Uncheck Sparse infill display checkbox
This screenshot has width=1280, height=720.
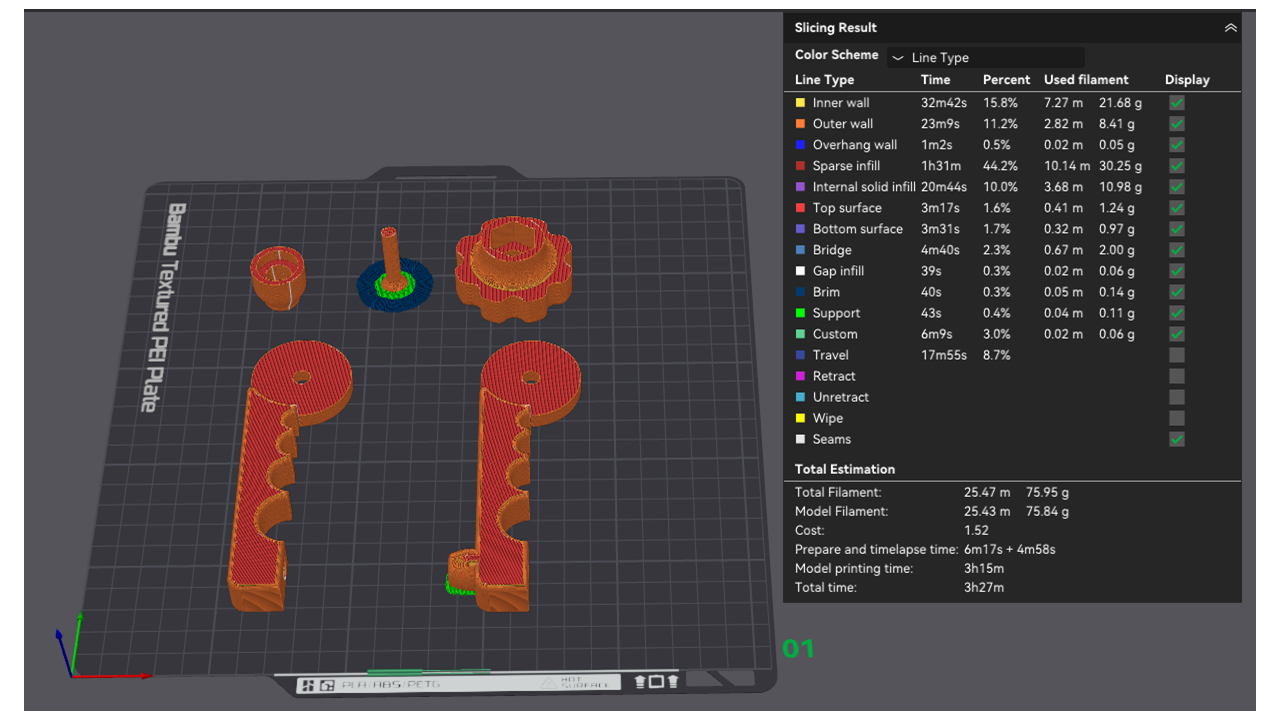point(1177,166)
